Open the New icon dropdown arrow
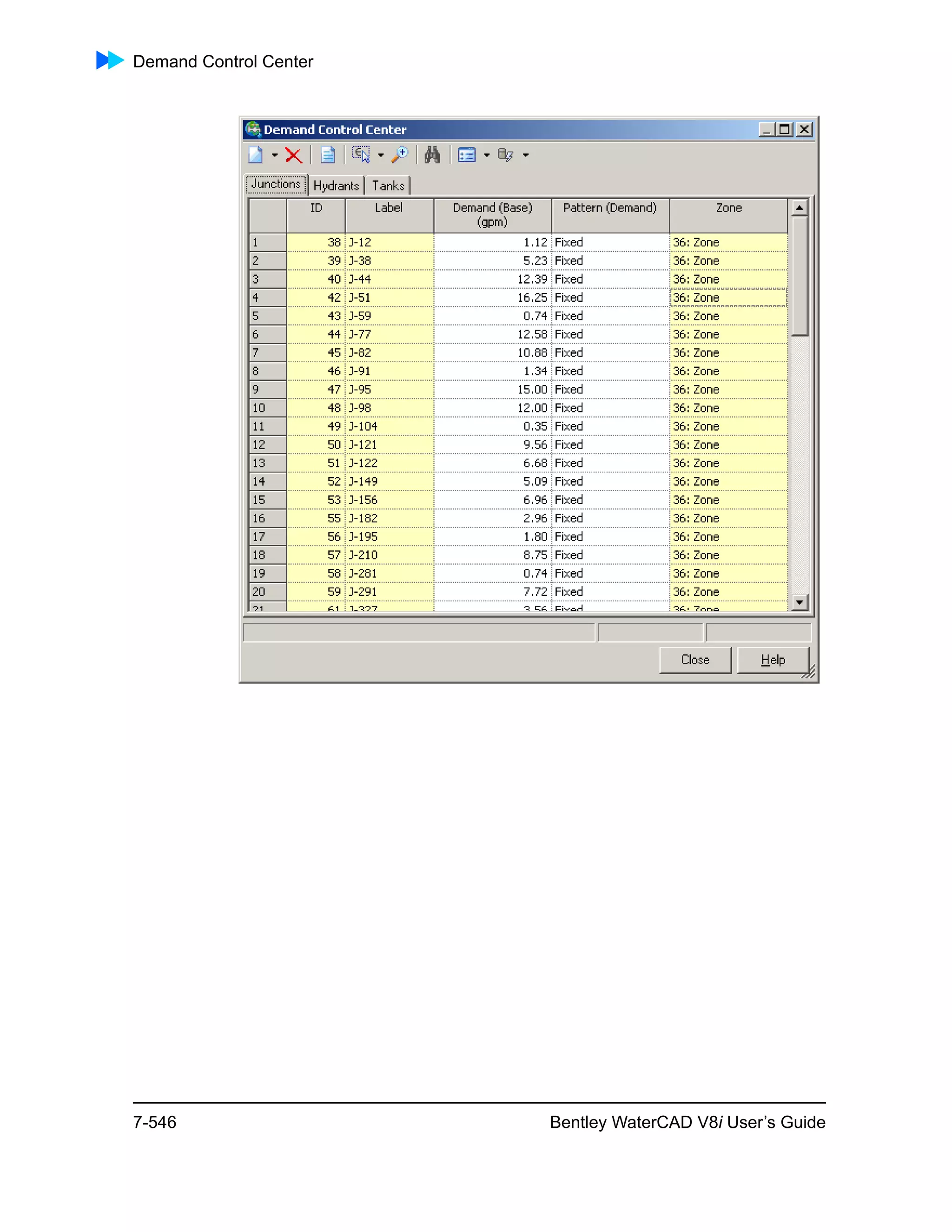Image resolution: width=952 pixels, height=1232 pixels. [x=275, y=155]
